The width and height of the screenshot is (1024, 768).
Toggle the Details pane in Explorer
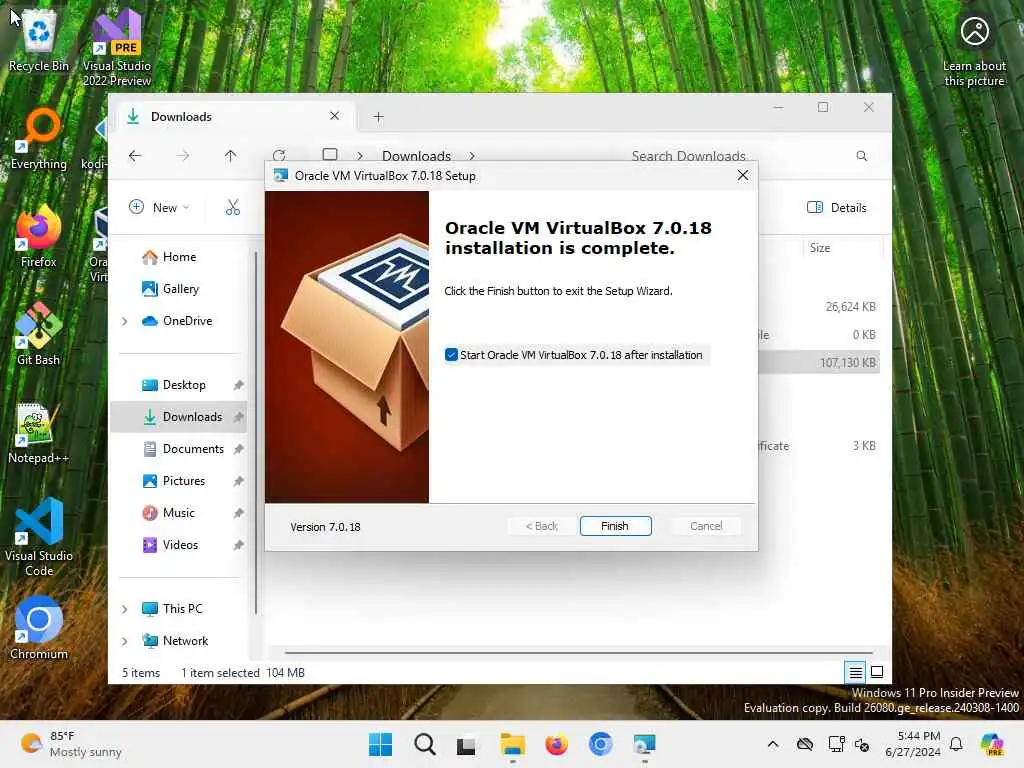click(x=837, y=207)
